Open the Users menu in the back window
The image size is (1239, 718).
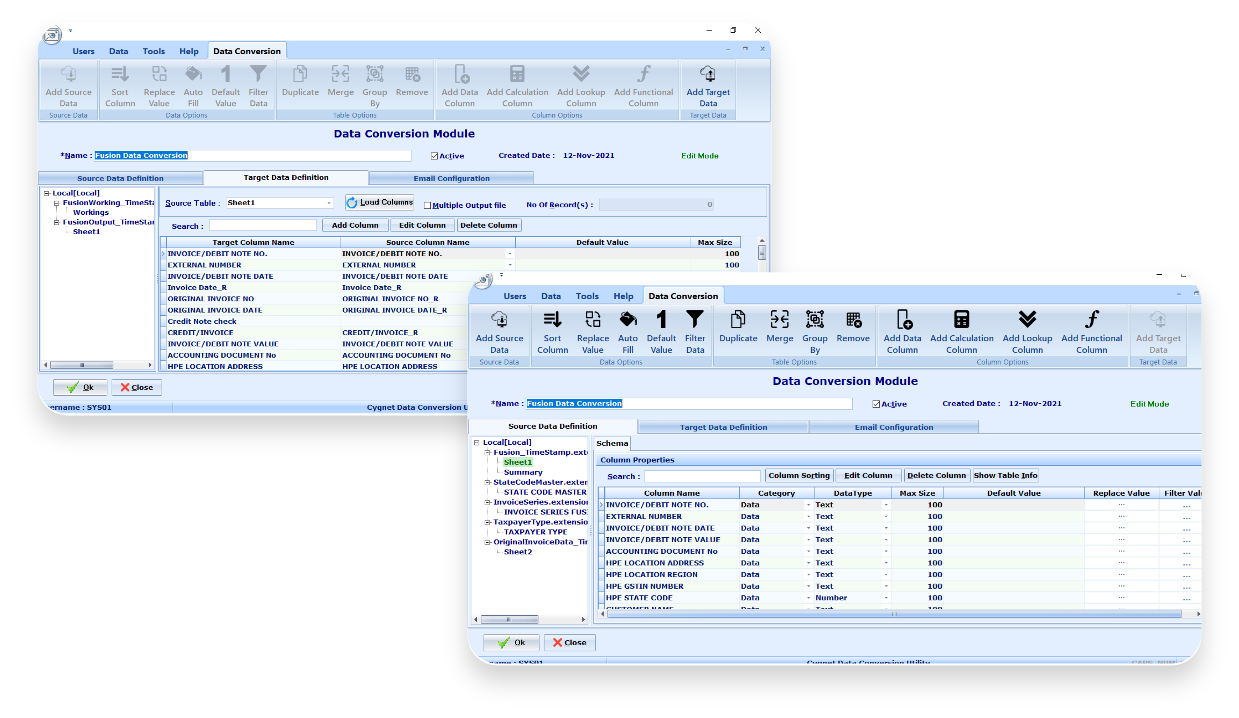(84, 51)
